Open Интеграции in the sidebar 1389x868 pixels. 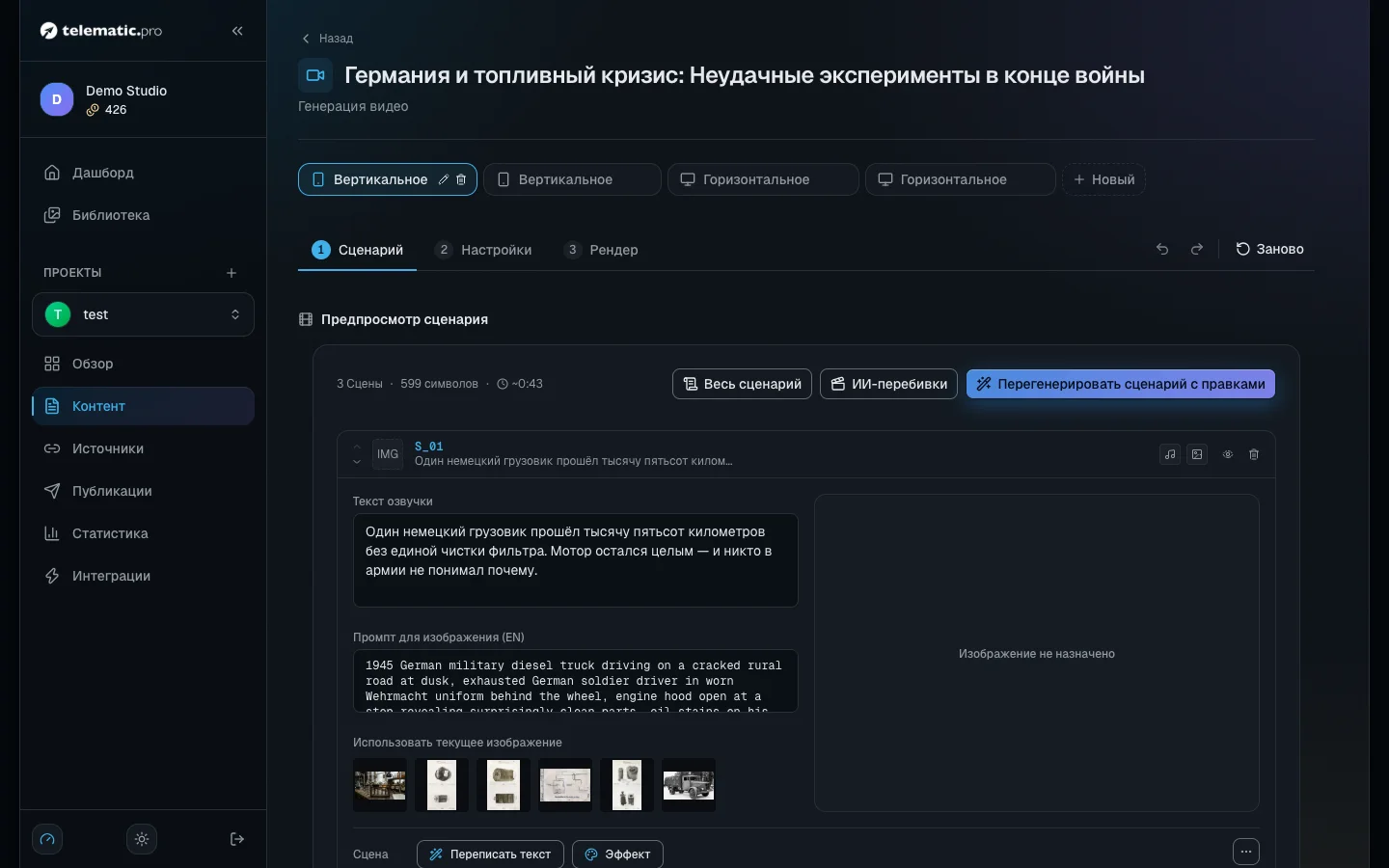point(143,576)
